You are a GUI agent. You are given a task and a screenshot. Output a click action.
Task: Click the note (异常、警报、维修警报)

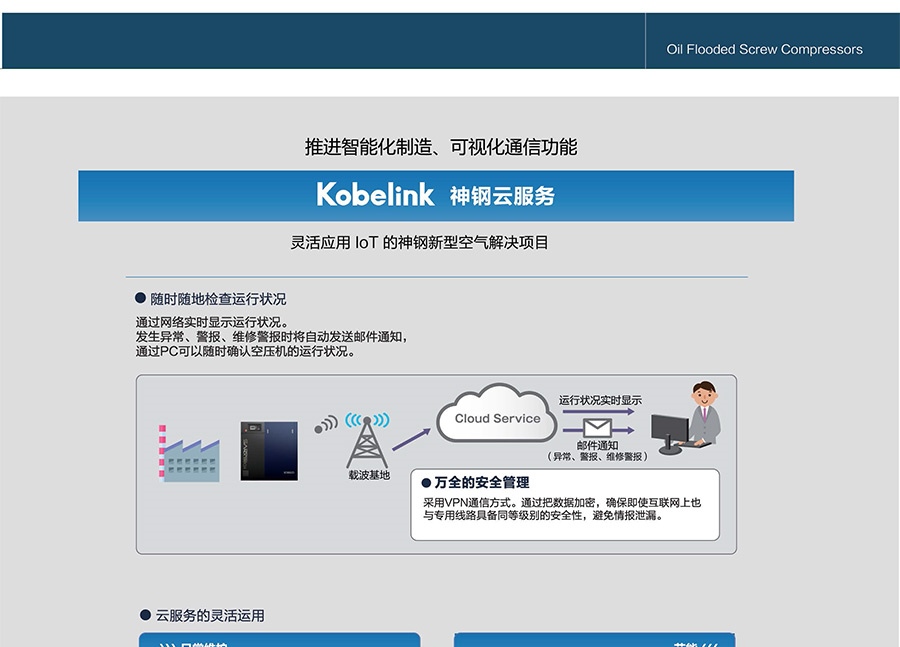(598, 456)
